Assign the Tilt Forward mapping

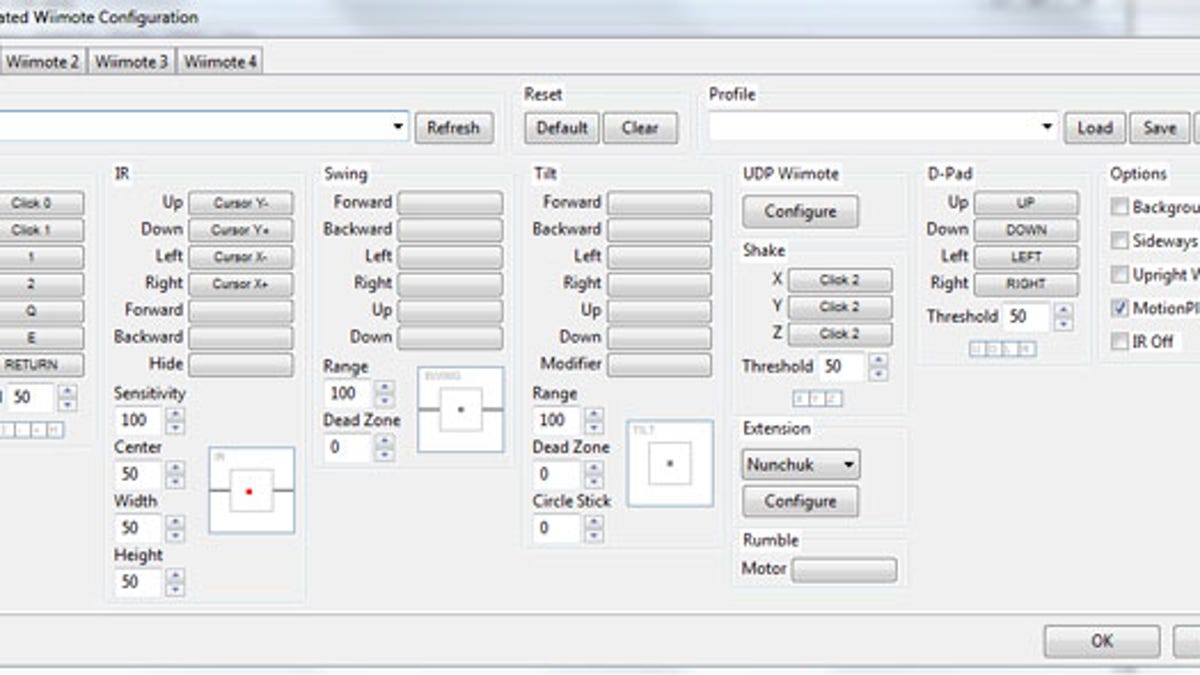[660, 203]
